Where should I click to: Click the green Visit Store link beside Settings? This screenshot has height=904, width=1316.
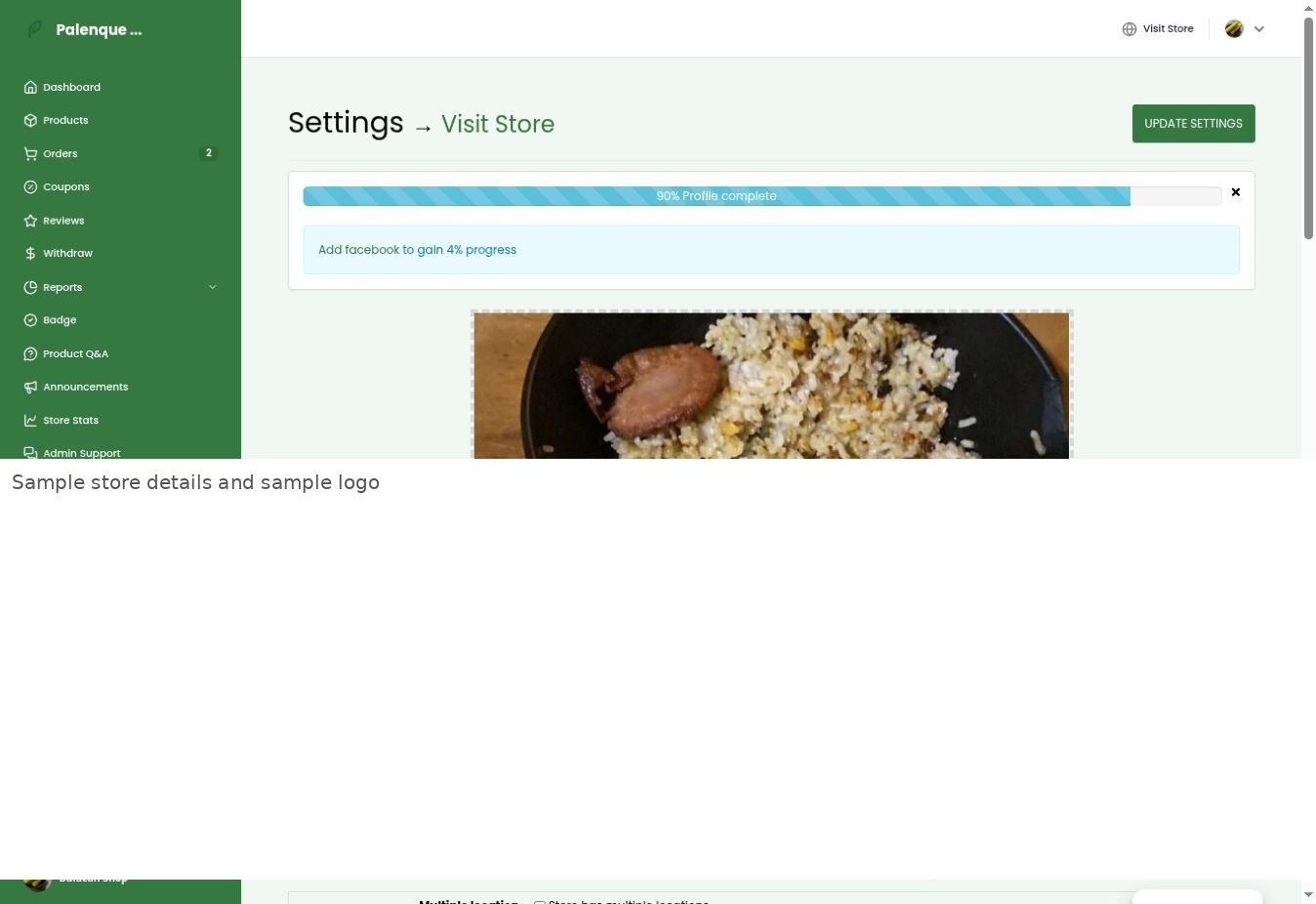click(x=498, y=124)
